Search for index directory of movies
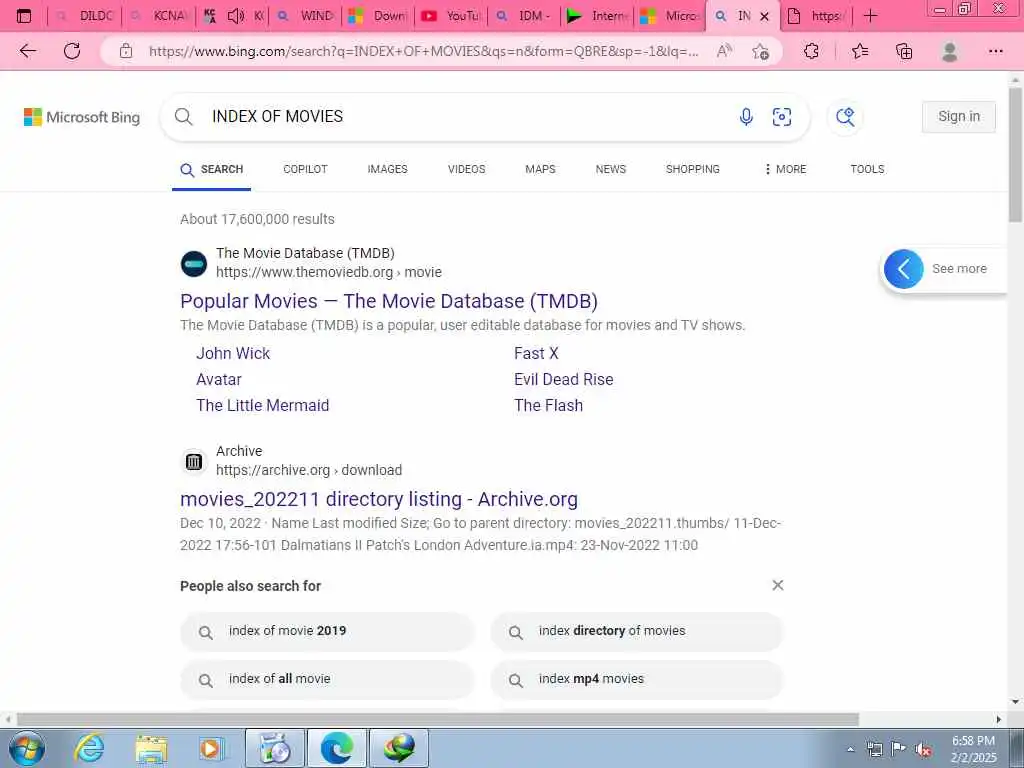Viewport: 1024px width, 768px height. pyautogui.click(x=637, y=632)
